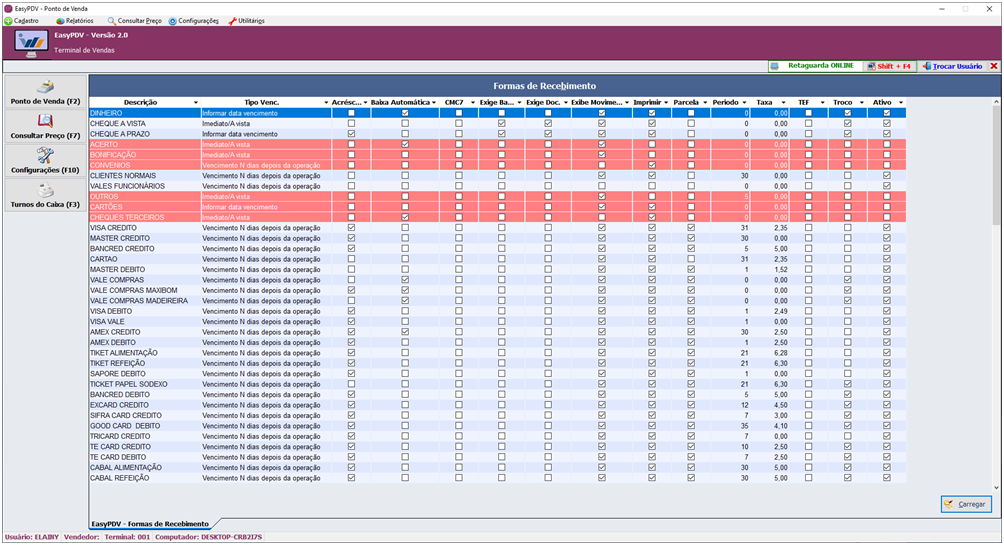The height and width of the screenshot is (545, 1004).
Task: Toggle the Ativo checkbox for DINHEIRO row
Action: coord(885,113)
